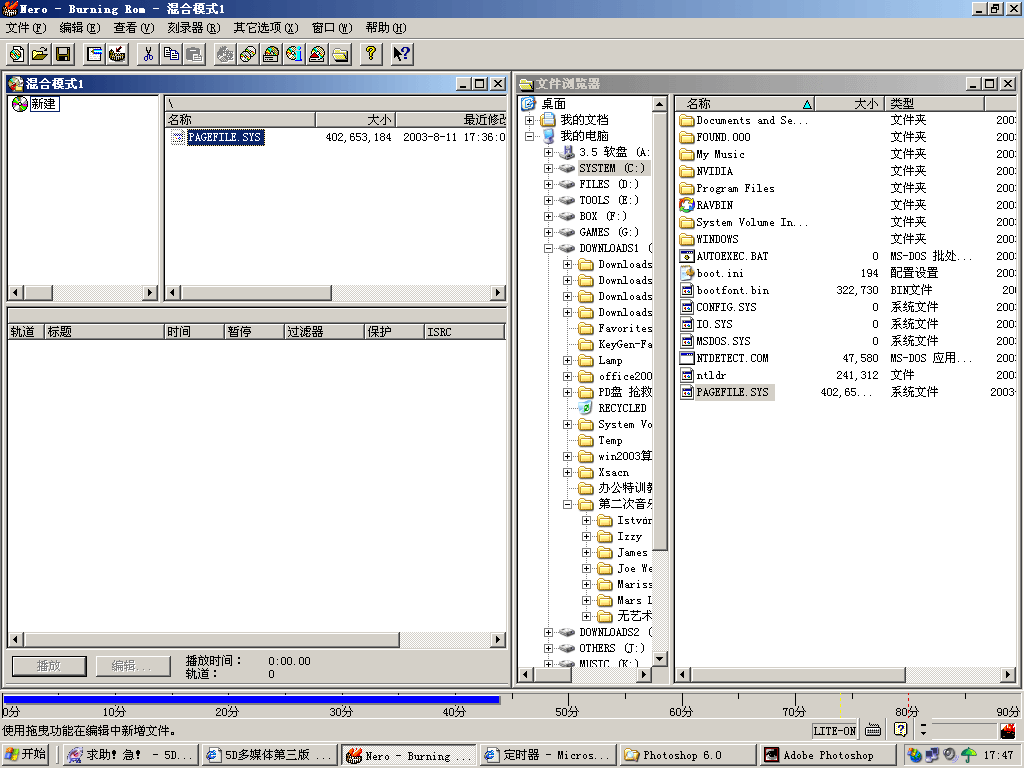Click the Nero flame icon in the status bar

point(1008,730)
